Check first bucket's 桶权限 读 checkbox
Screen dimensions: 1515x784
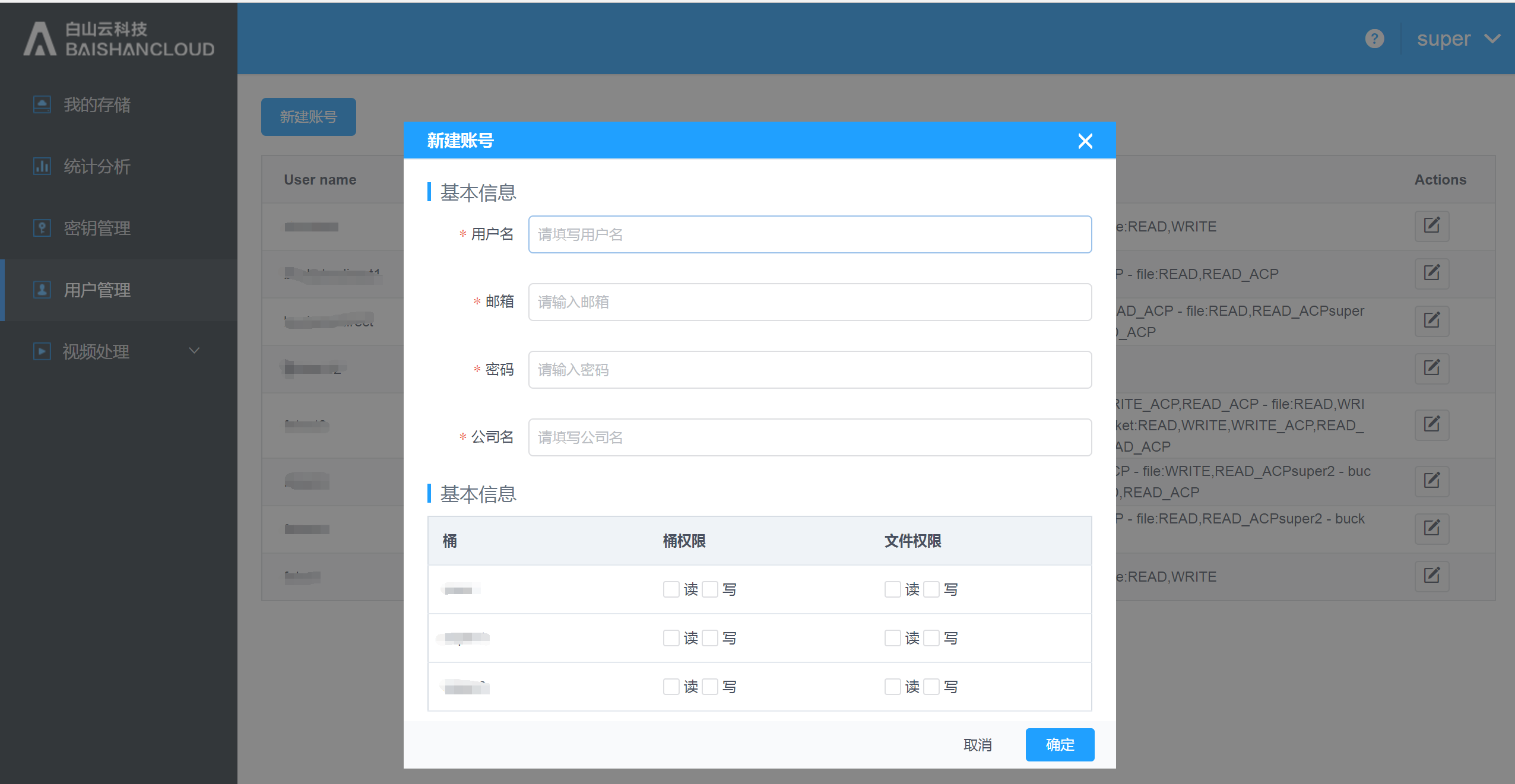tap(671, 589)
